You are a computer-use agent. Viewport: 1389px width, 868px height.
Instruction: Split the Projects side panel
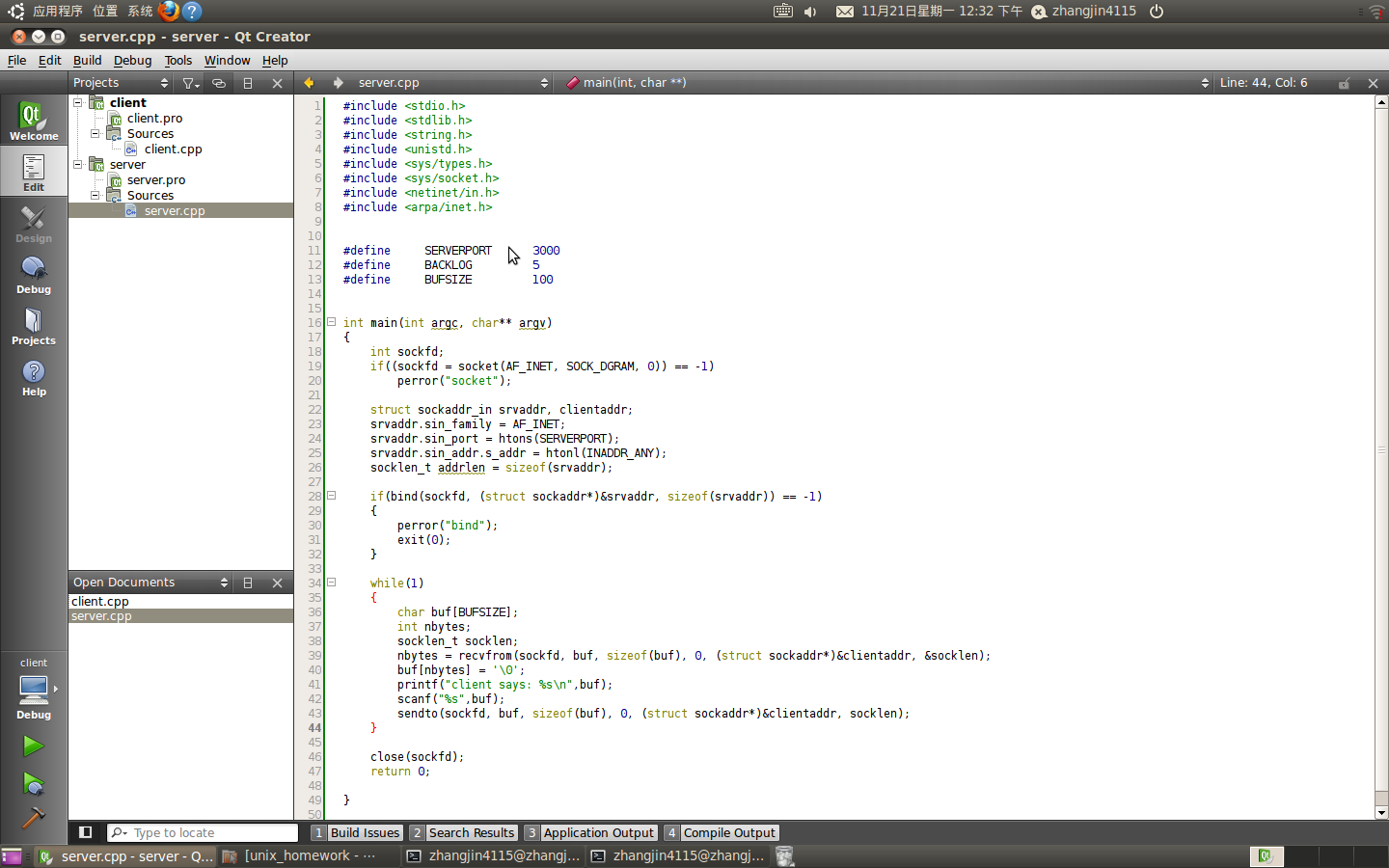[248, 83]
